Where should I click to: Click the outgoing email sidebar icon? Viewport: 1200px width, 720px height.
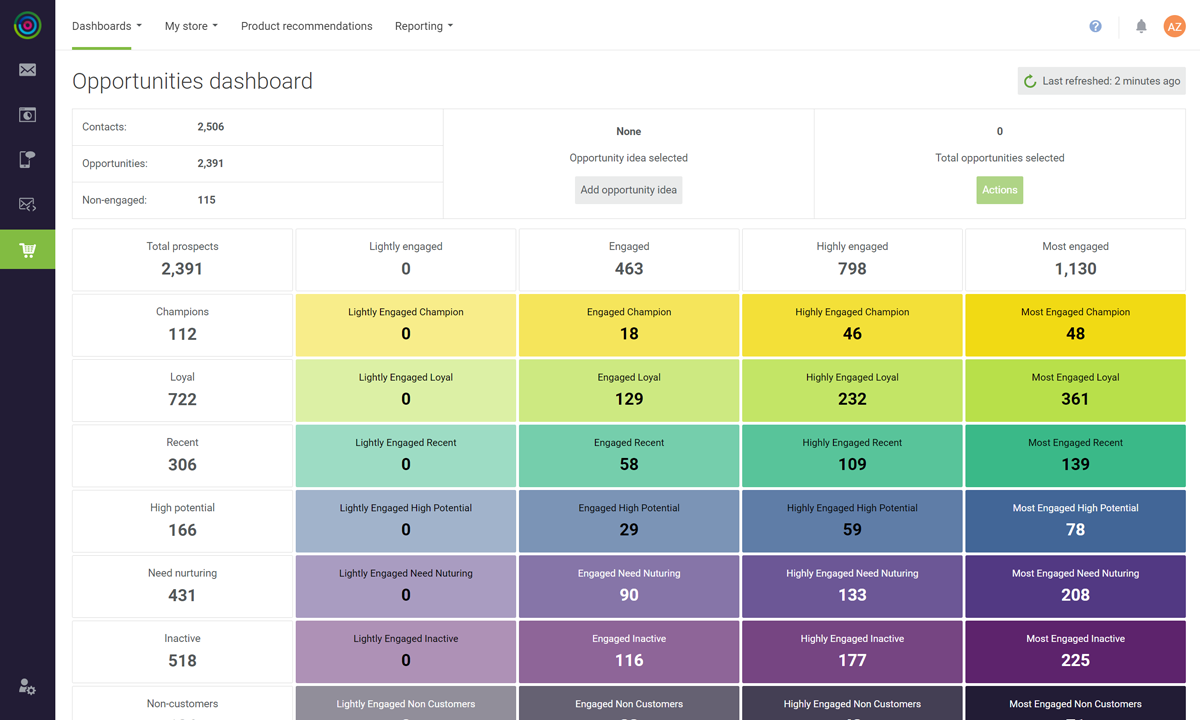27,204
